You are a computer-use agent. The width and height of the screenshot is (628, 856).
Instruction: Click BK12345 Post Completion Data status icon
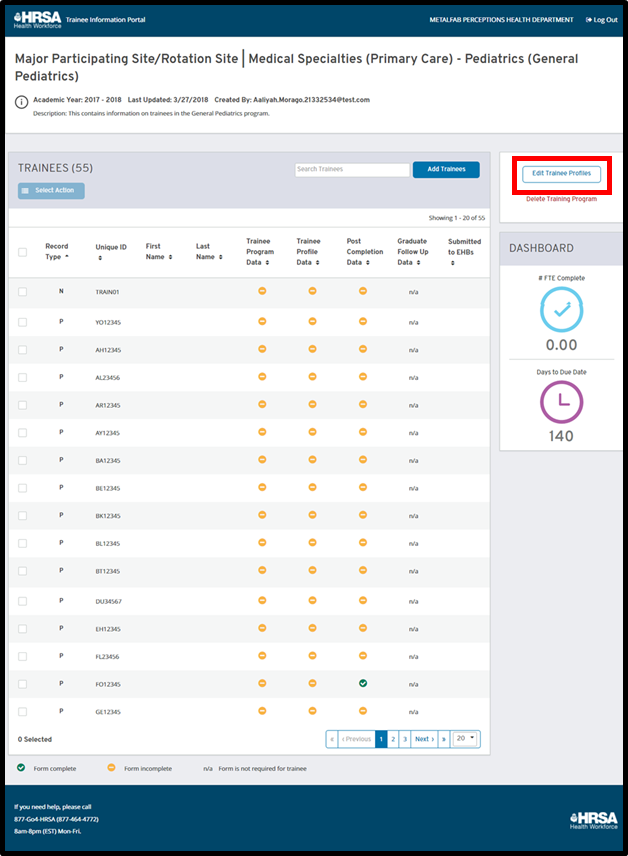[x=363, y=515]
